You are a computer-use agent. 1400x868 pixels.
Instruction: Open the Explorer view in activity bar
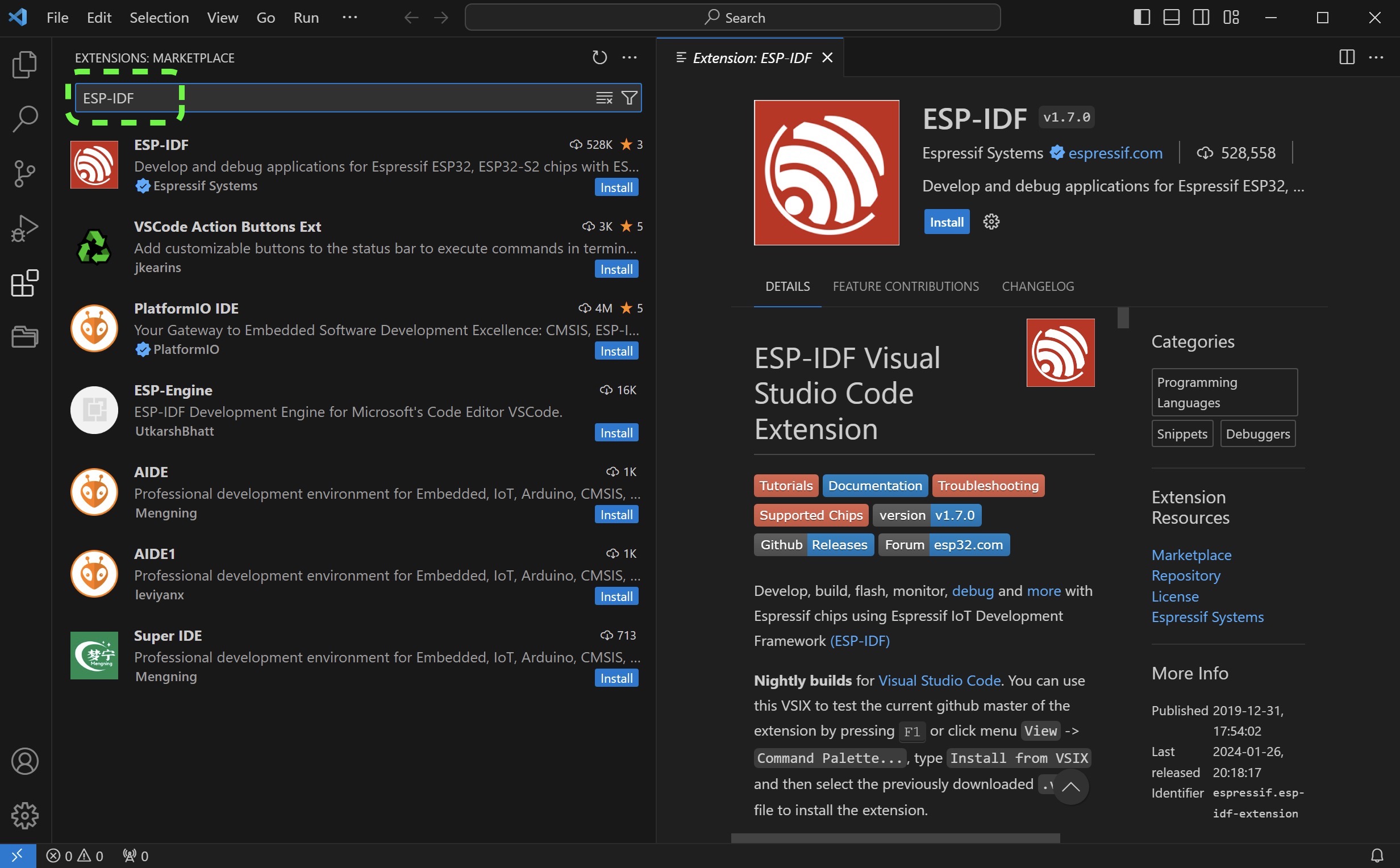pyautogui.click(x=24, y=64)
